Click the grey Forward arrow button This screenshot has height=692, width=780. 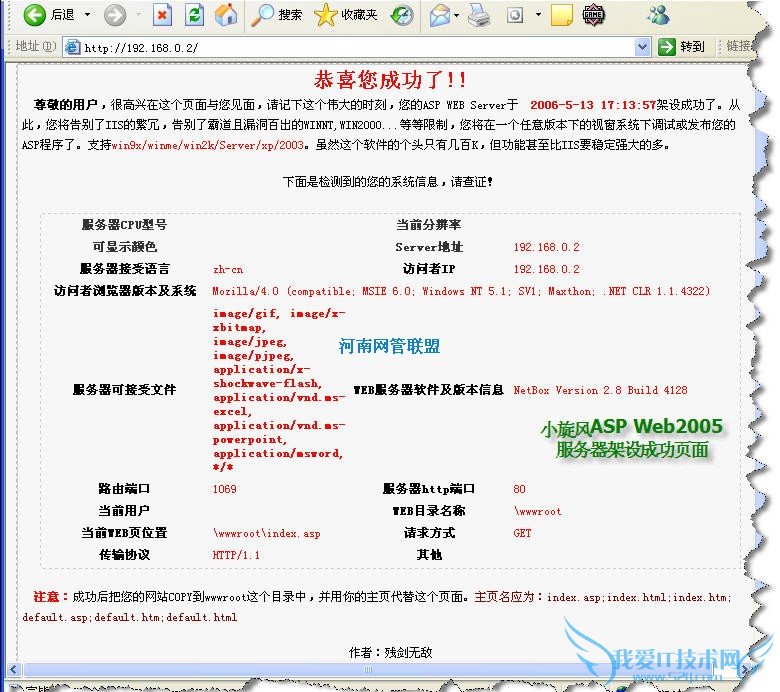click(115, 15)
